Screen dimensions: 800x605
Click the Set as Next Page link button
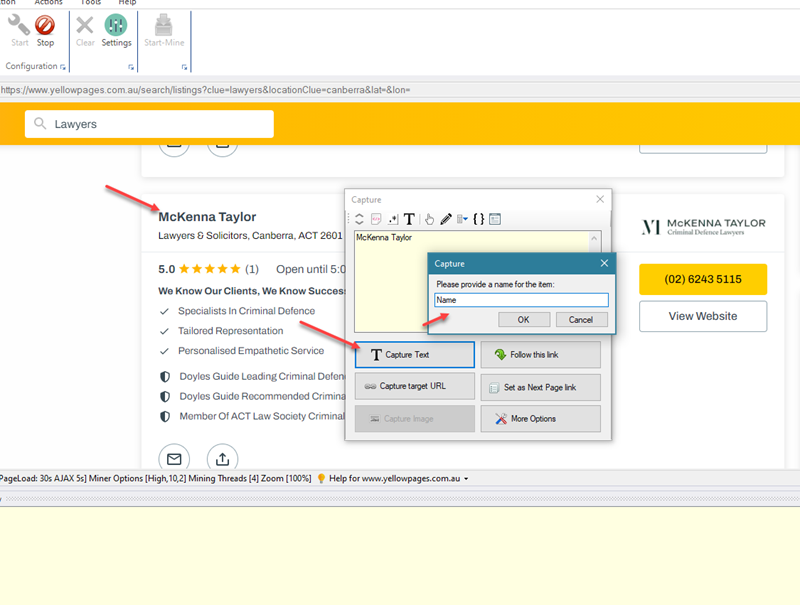[540, 386]
